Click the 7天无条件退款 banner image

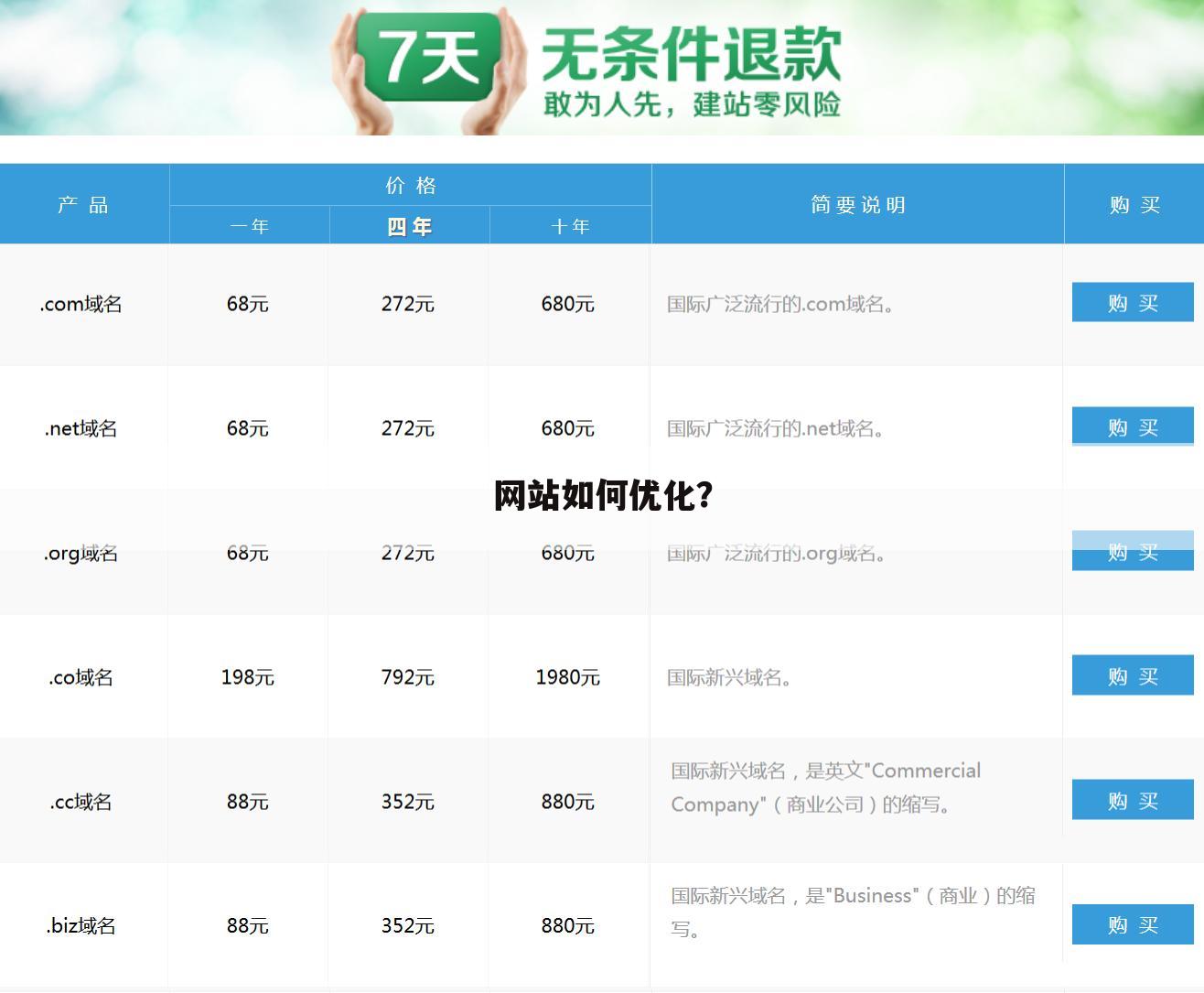pyautogui.click(x=602, y=67)
